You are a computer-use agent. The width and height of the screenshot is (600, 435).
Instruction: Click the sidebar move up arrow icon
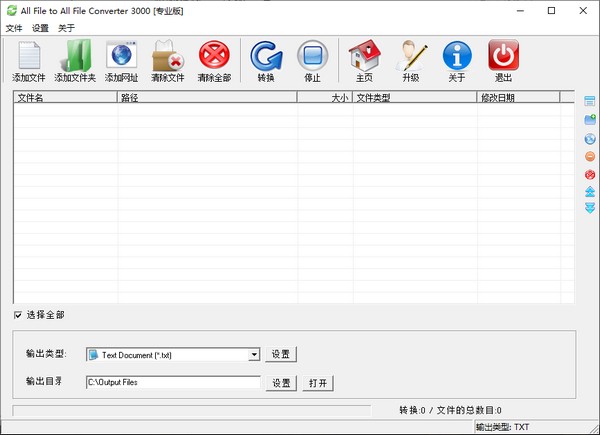click(x=590, y=192)
